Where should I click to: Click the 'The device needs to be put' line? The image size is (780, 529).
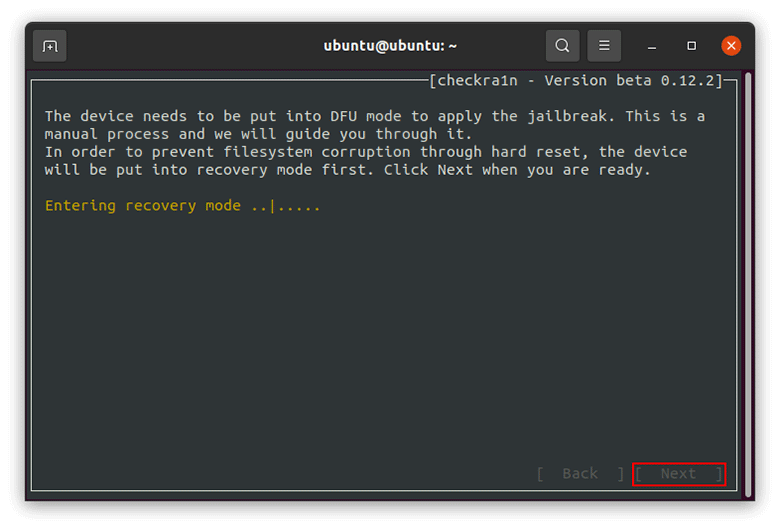(375, 116)
